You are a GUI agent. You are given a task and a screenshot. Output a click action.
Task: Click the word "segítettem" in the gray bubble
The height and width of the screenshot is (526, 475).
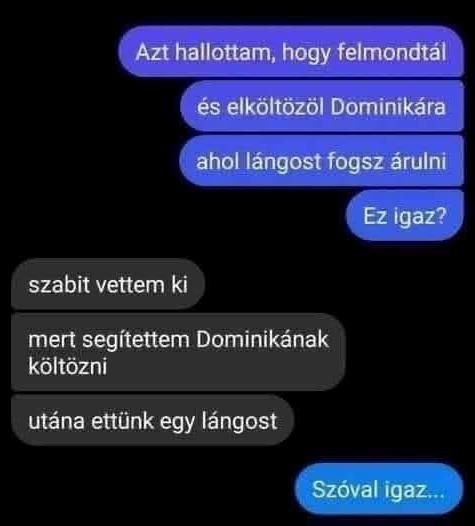[136, 340]
